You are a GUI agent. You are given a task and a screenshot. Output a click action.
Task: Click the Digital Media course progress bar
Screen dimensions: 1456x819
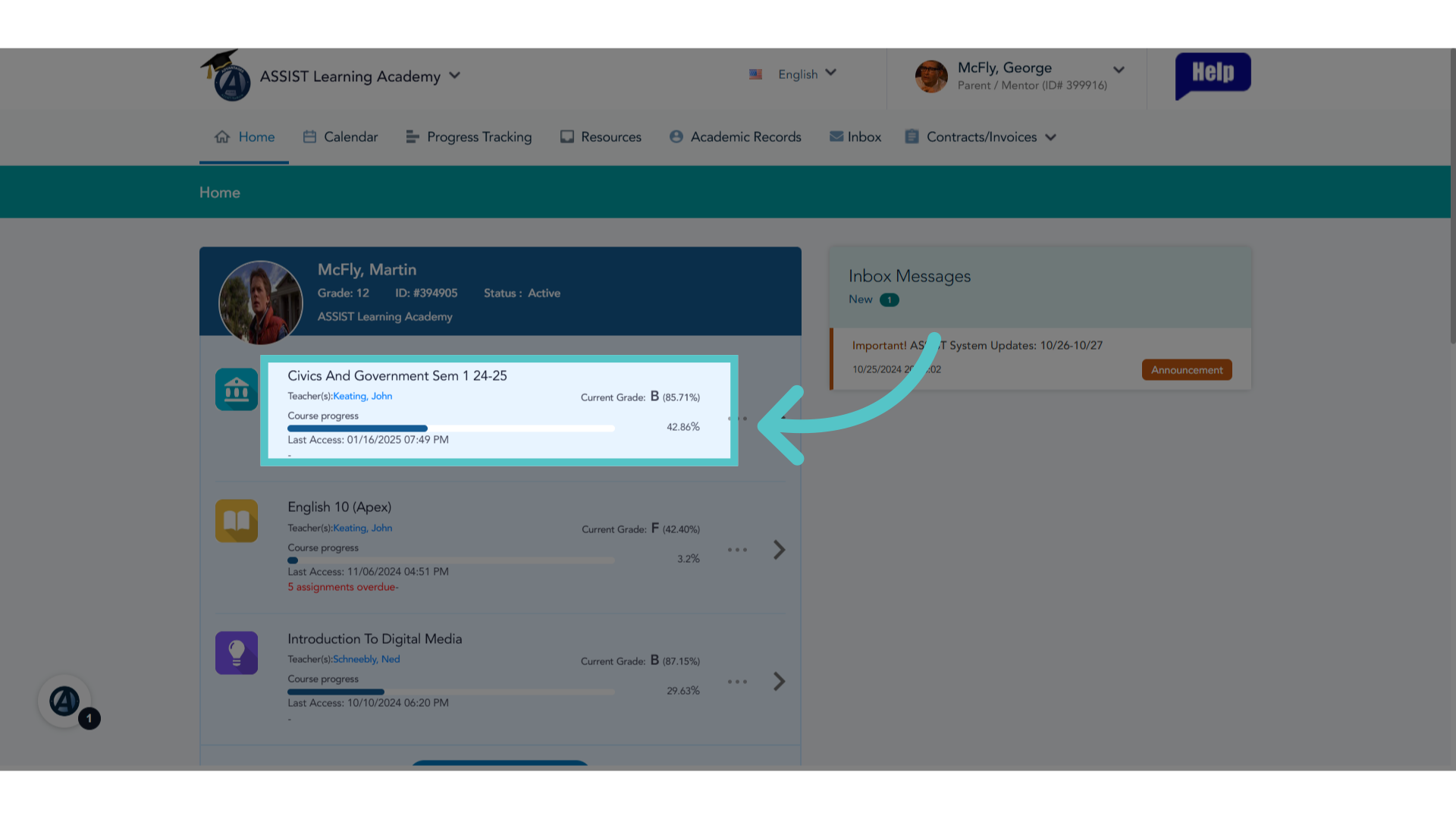click(x=451, y=692)
